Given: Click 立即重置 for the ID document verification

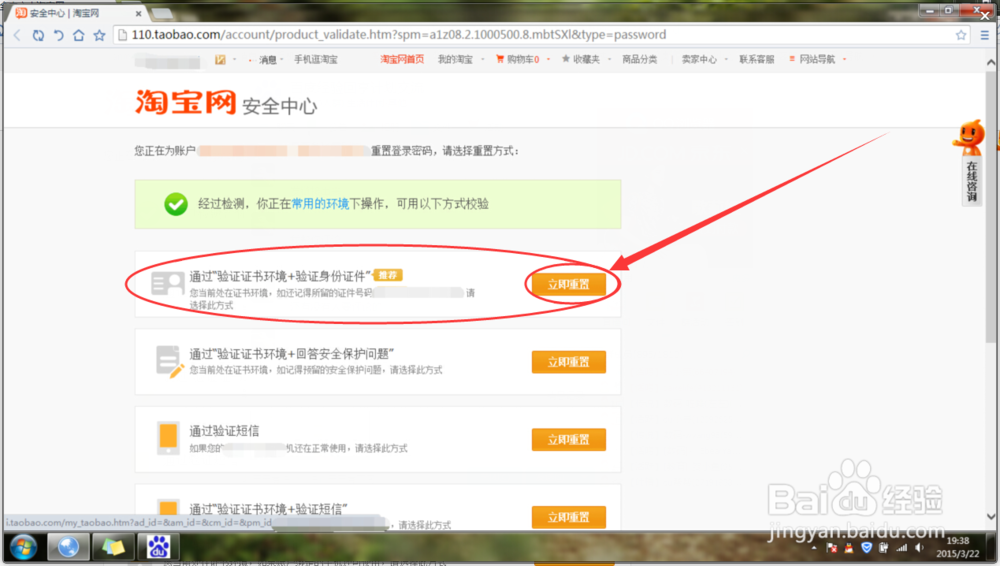Looking at the screenshot, I should tap(568, 285).
